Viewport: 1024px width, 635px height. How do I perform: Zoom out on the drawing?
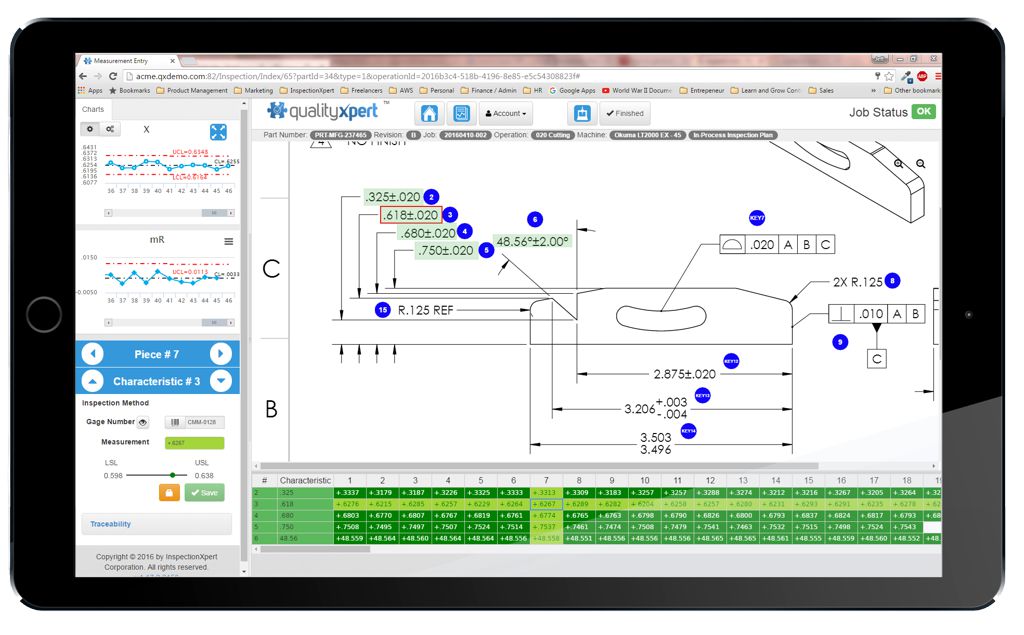(920, 164)
